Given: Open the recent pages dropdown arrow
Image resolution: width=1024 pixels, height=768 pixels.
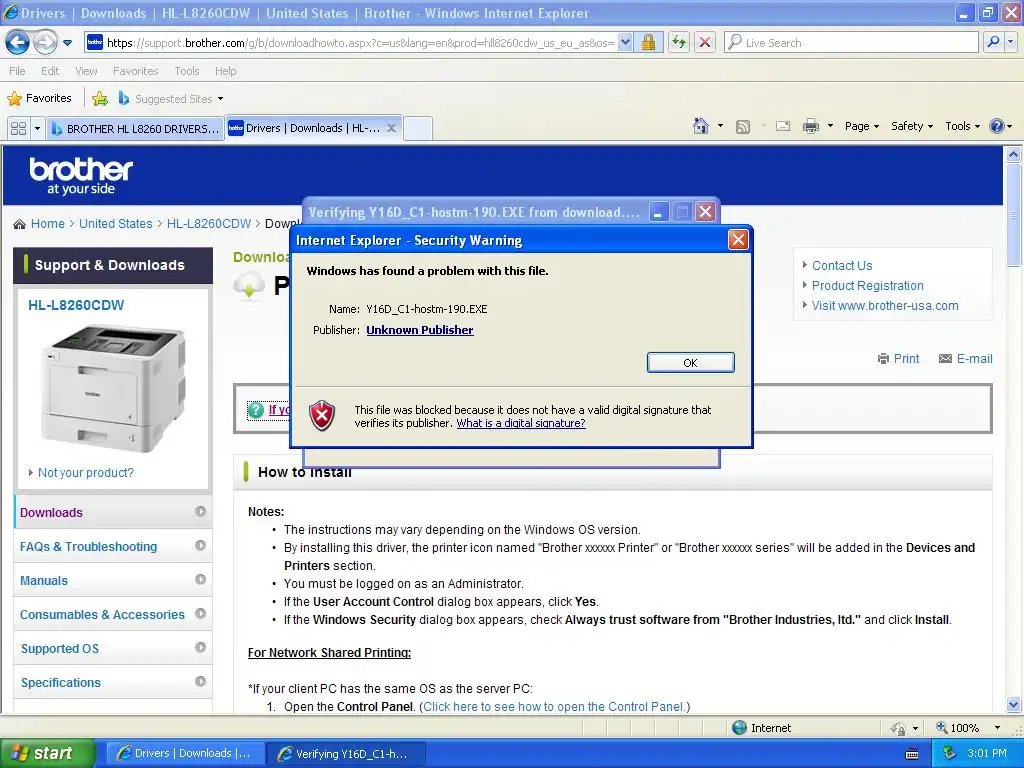Looking at the screenshot, I should pos(67,43).
